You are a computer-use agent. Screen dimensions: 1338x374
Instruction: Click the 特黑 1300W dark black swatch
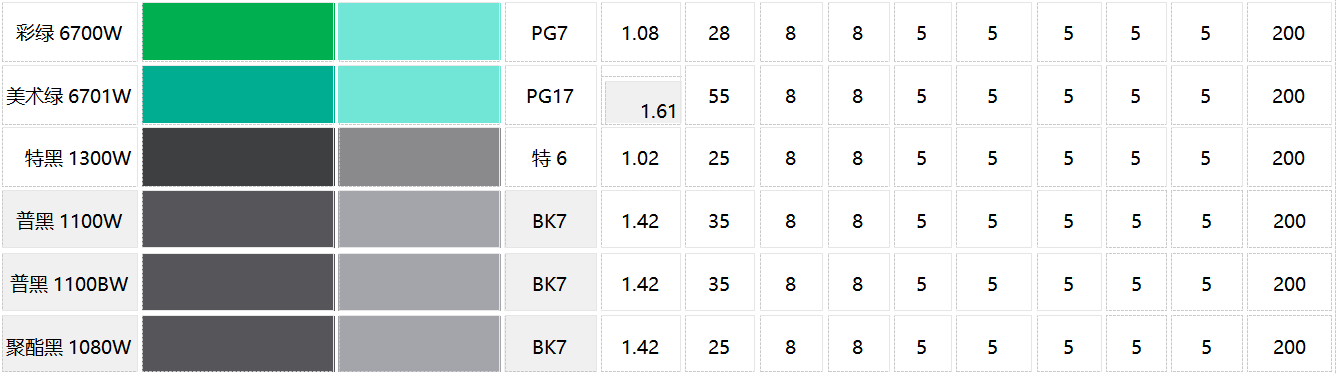pos(238,157)
